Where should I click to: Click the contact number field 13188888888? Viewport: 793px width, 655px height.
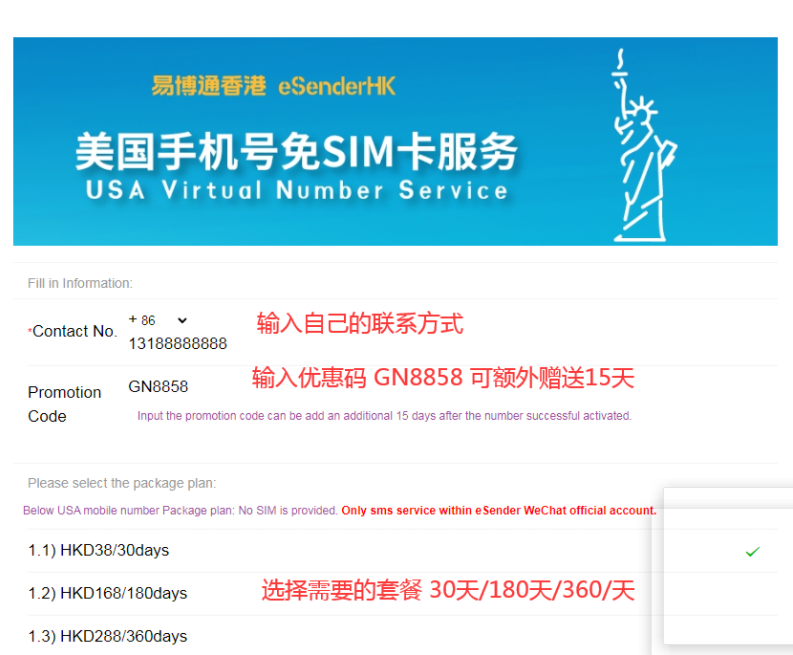tap(178, 344)
